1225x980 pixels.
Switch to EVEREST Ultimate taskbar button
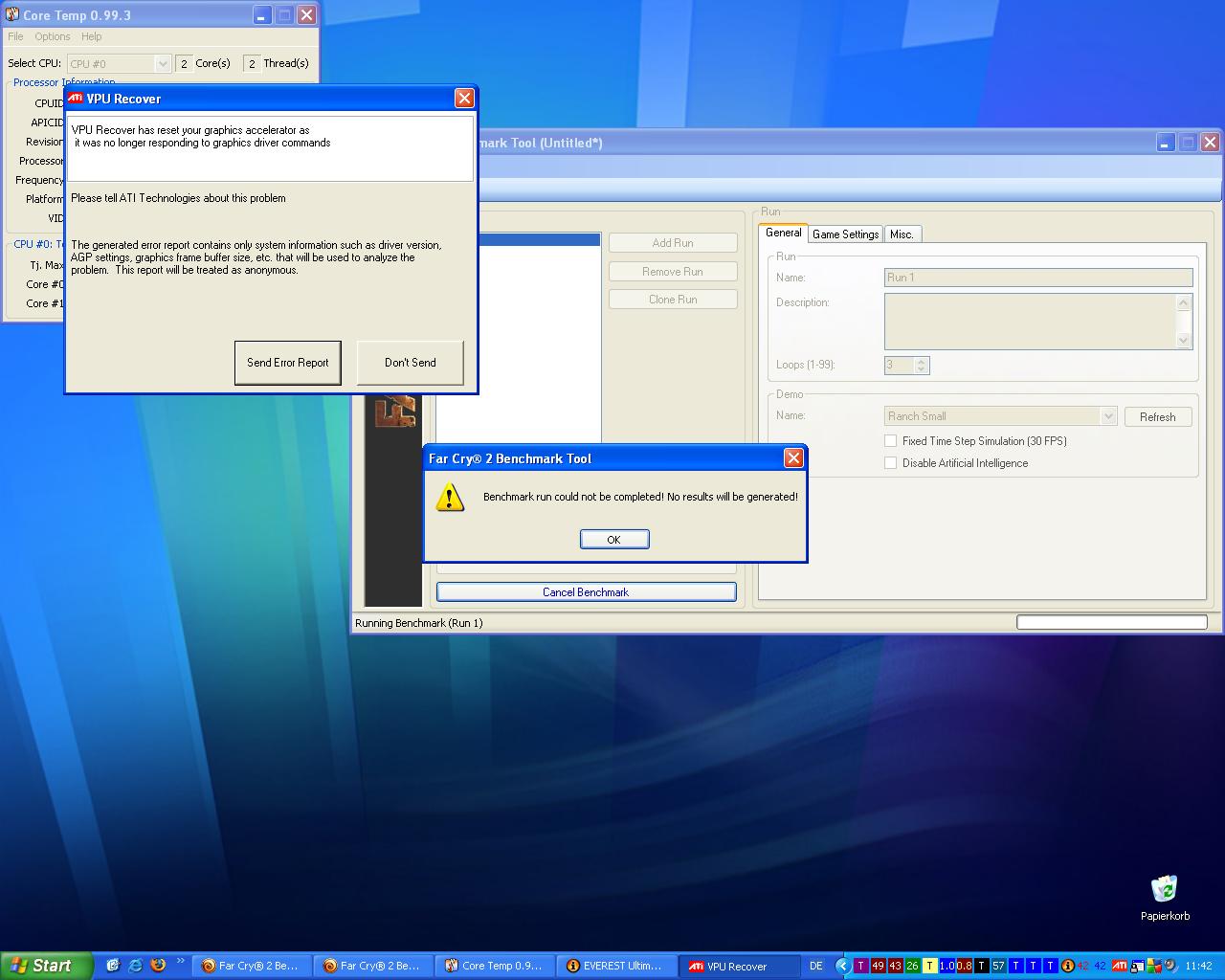(x=617, y=966)
